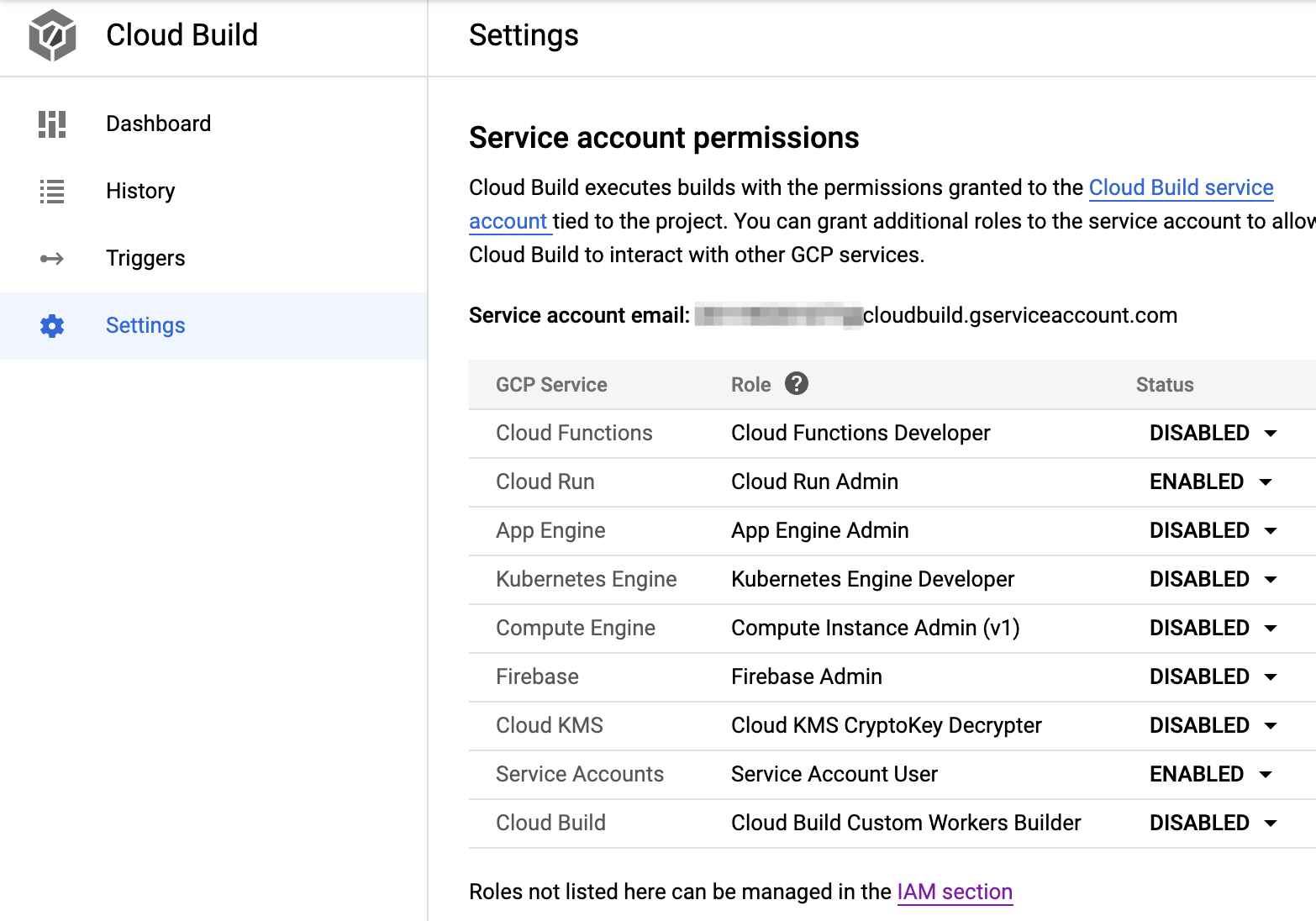Click the cloudbuild.gserviceaccount.com email text
This screenshot has height=921, width=1316.
click(1020, 315)
